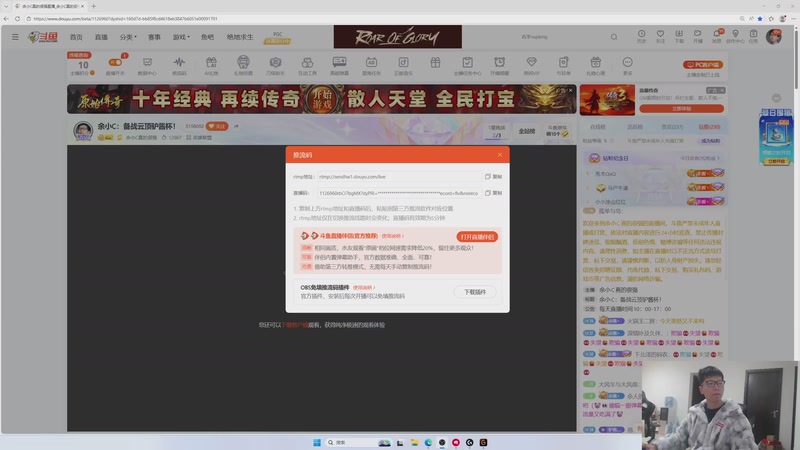Screen dimensions: 800x450
Task: Open the hamburger menu beside Douyu logo
Action: coord(15,37)
